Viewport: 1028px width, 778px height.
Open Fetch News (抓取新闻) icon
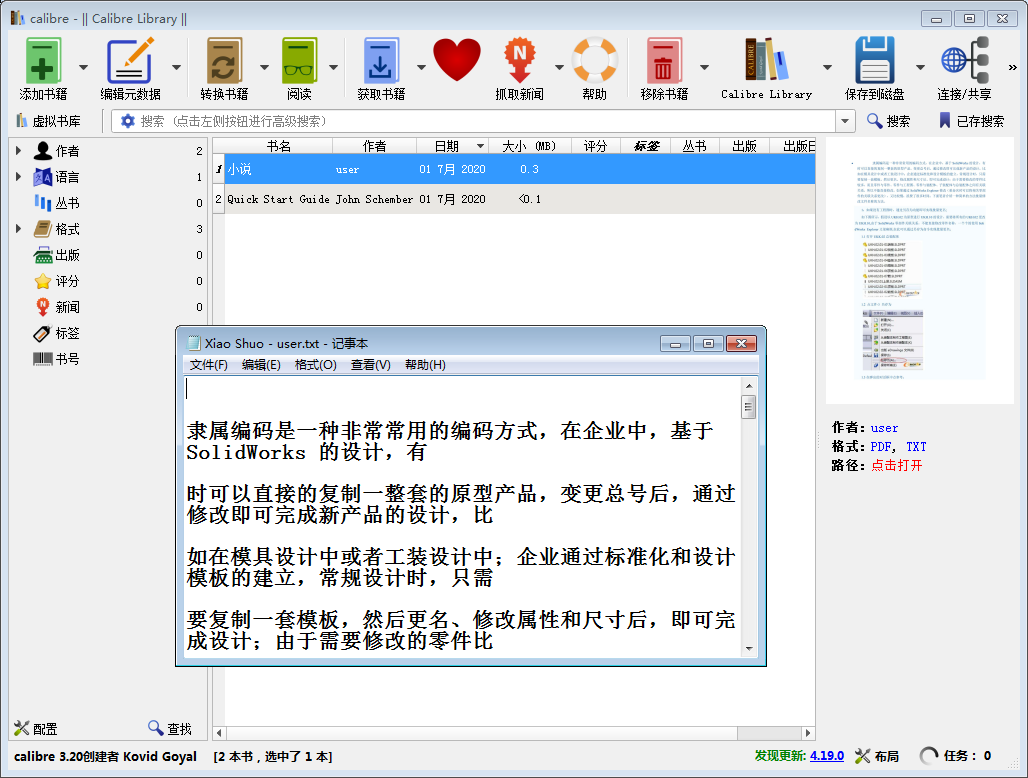(x=519, y=62)
